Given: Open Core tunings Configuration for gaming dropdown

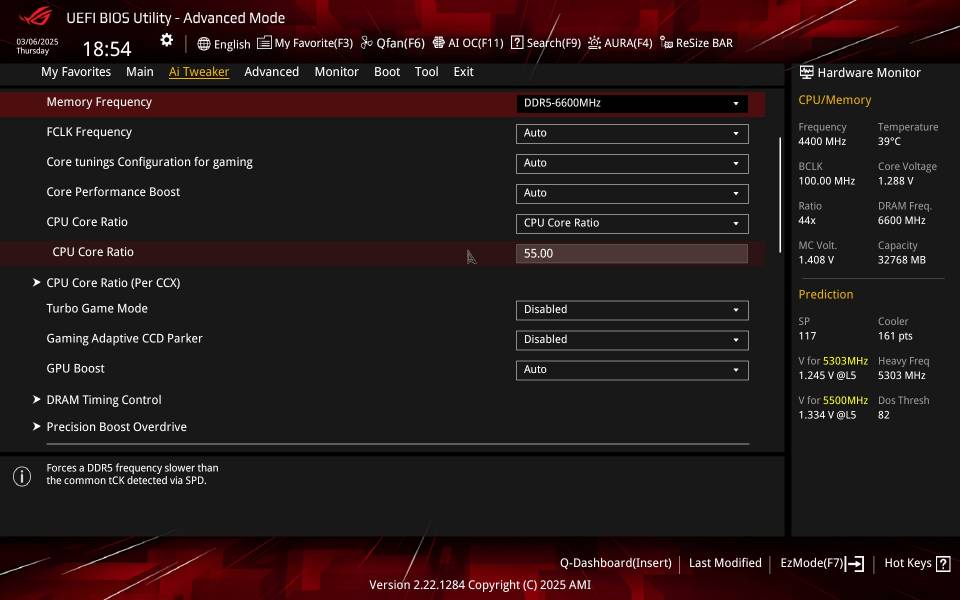Looking at the screenshot, I should 632,163.
